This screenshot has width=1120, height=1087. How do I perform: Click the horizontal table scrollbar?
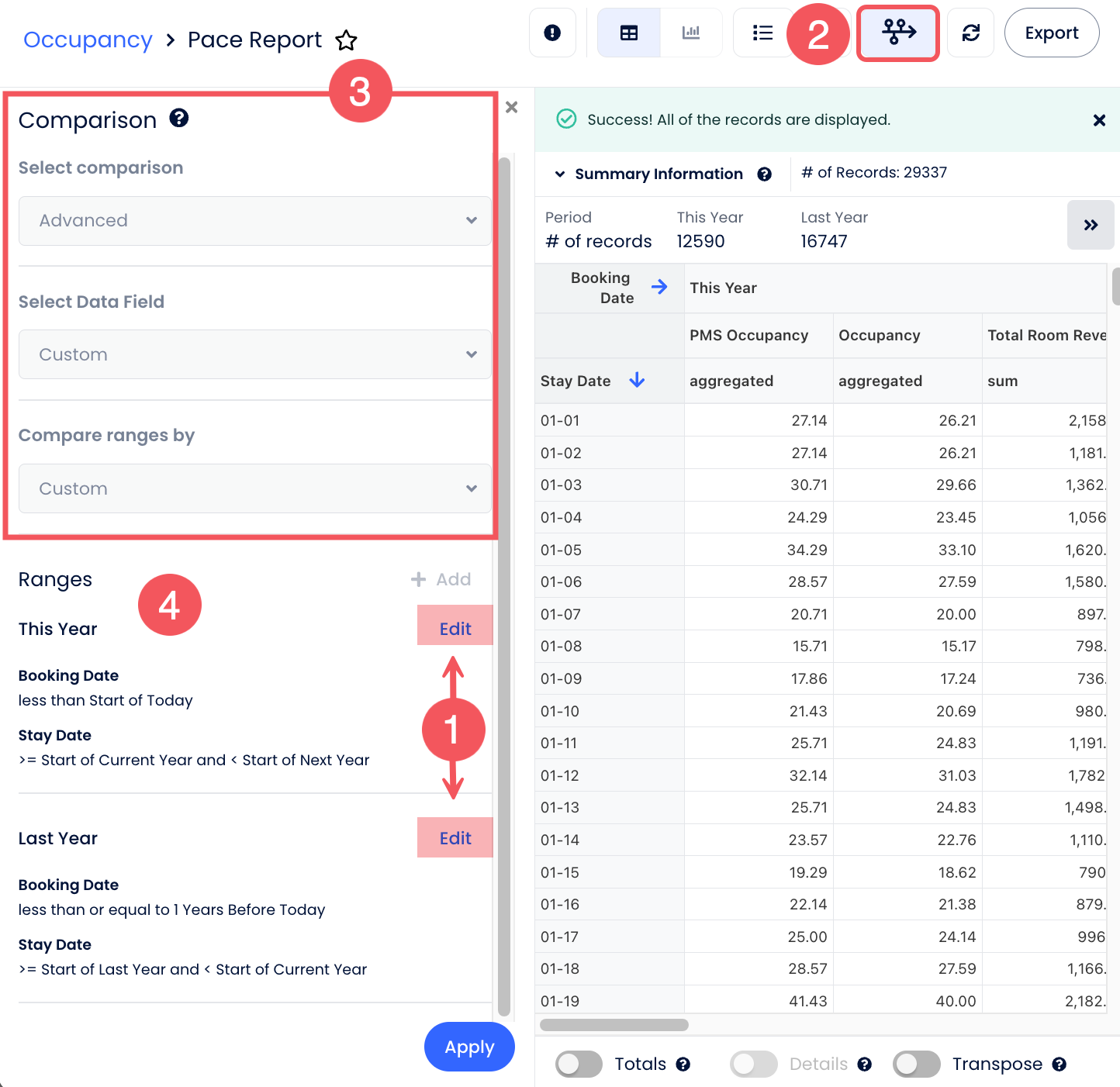tap(614, 1025)
